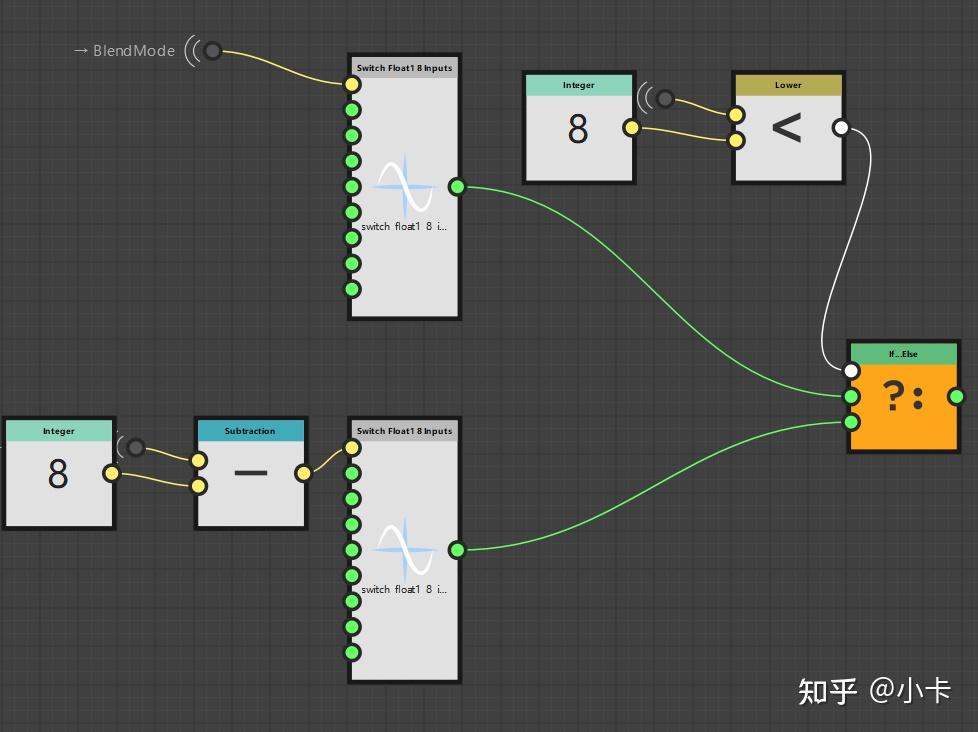Click the grey connector feeding the Subtraction node
Screen dimensions: 978x732
(x=136, y=447)
